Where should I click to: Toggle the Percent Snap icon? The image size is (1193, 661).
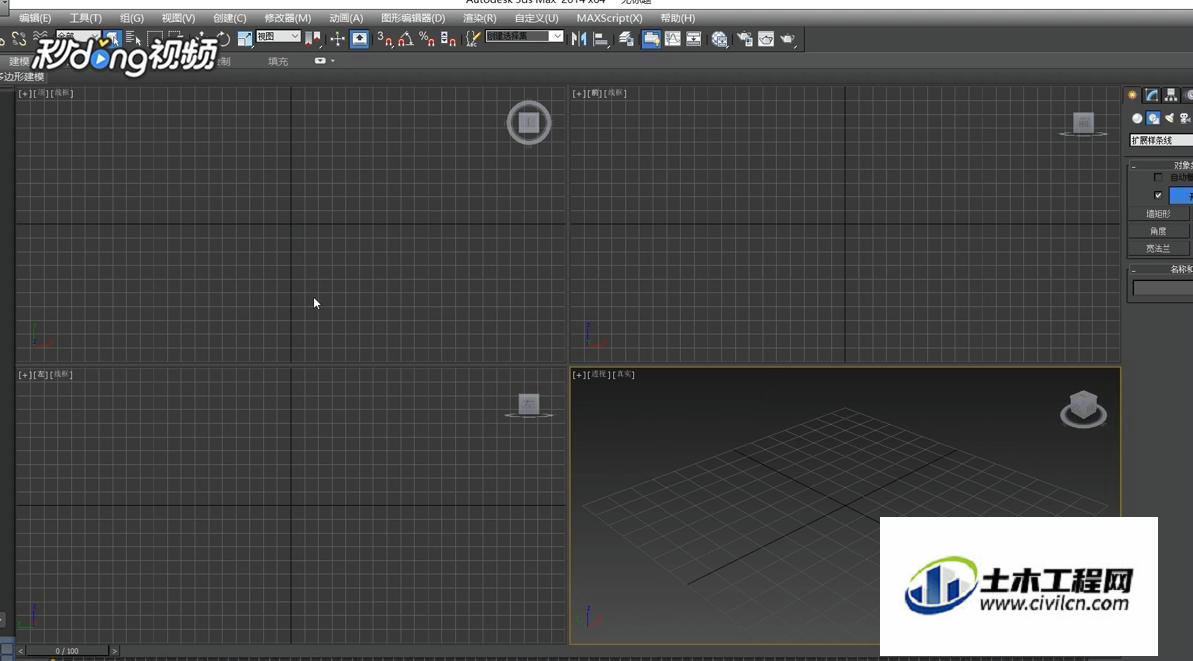click(427, 39)
